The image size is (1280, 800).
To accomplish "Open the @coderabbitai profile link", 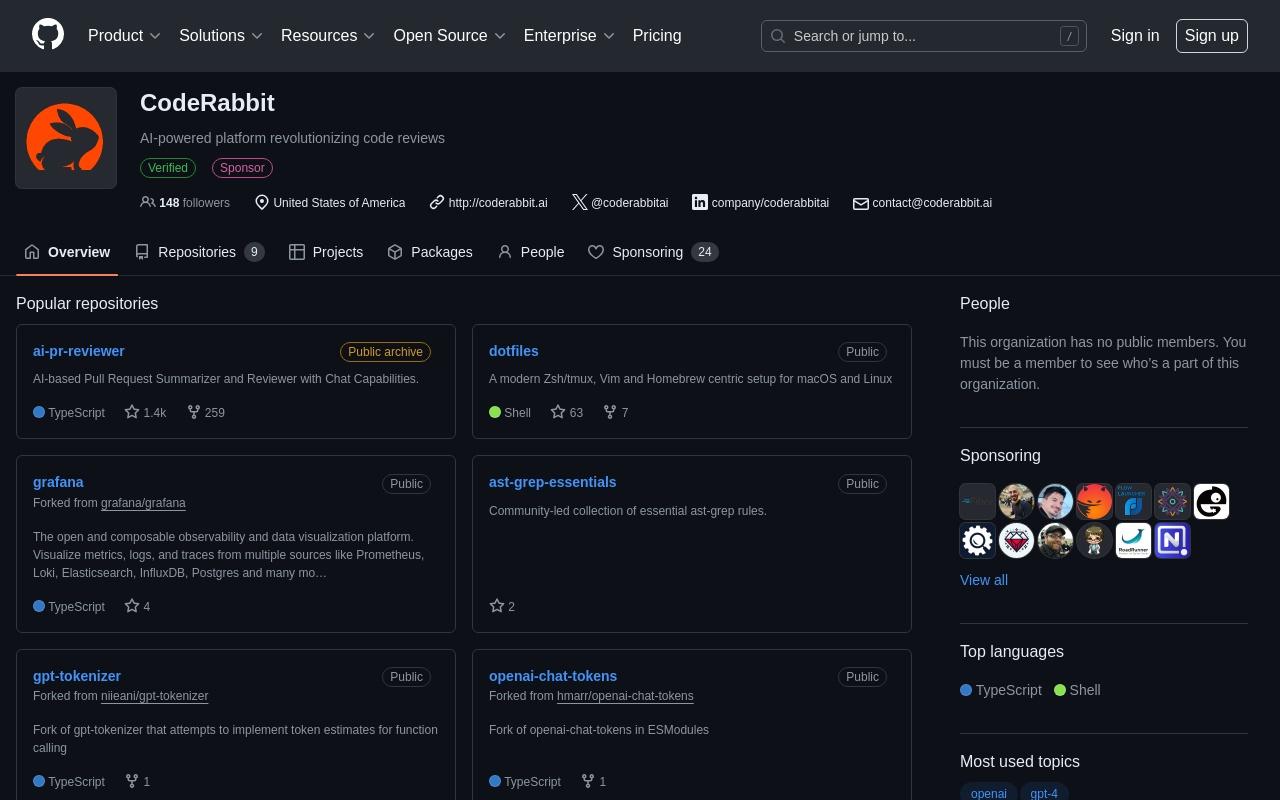I will 630,202.
